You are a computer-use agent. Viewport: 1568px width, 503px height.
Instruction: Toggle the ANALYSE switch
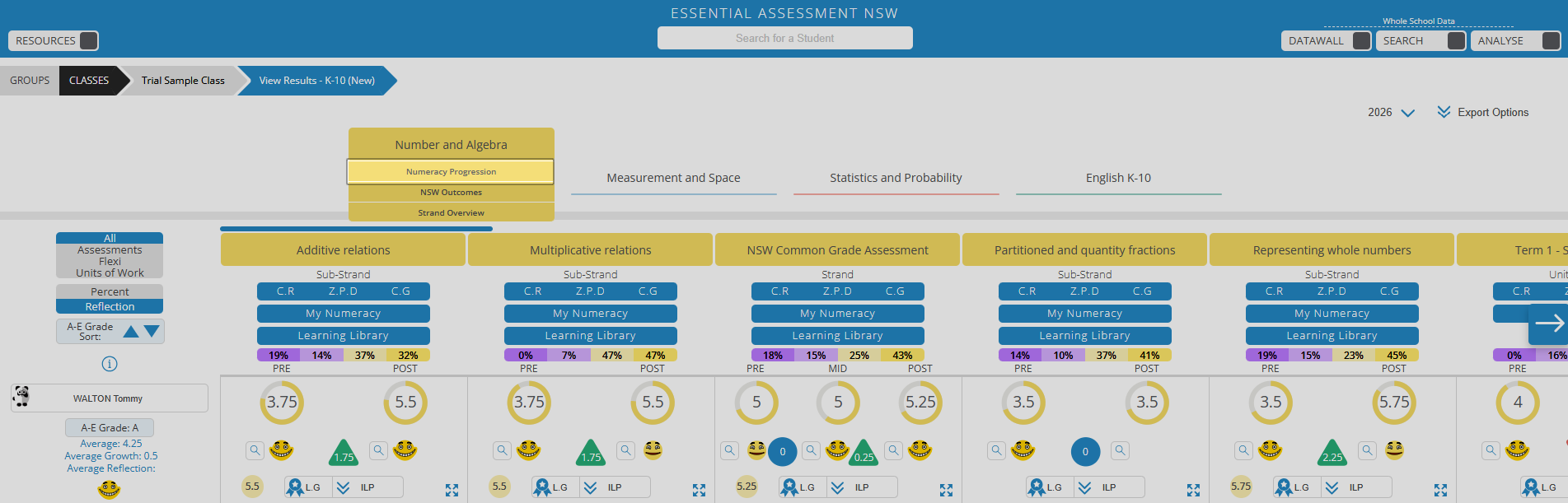(x=1552, y=40)
